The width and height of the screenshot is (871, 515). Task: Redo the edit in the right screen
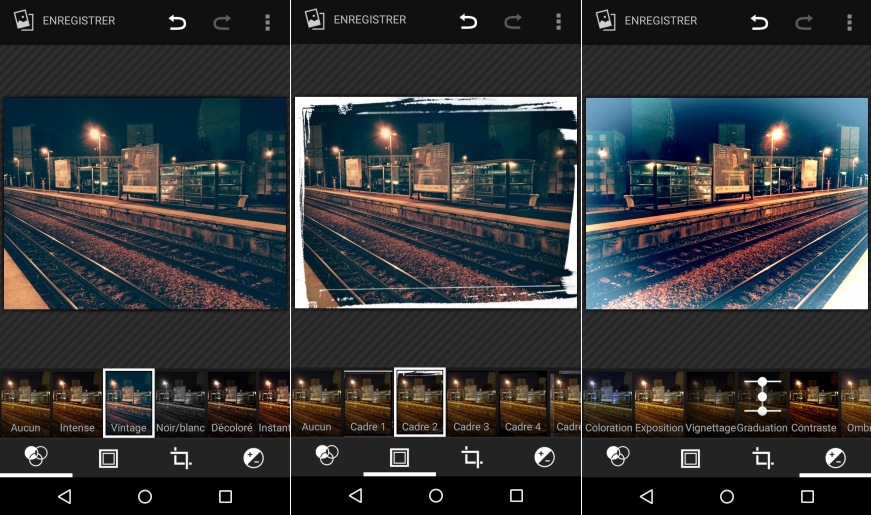[804, 22]
